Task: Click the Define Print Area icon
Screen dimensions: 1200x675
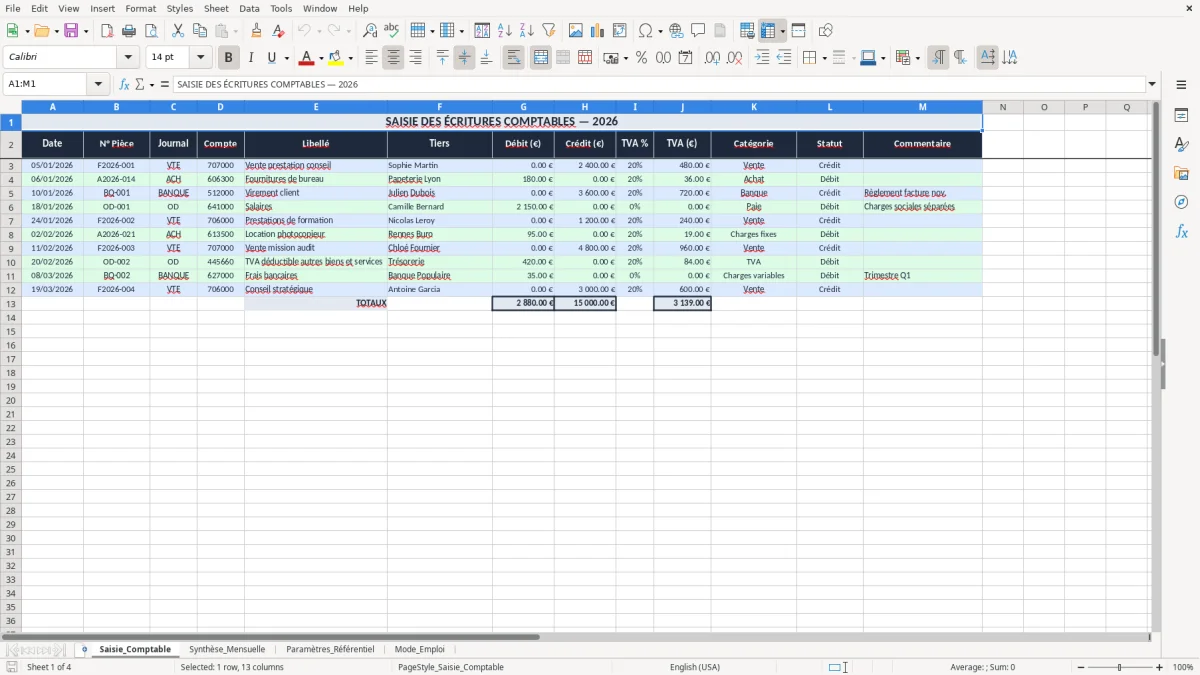Action: (x=747, y=31)
